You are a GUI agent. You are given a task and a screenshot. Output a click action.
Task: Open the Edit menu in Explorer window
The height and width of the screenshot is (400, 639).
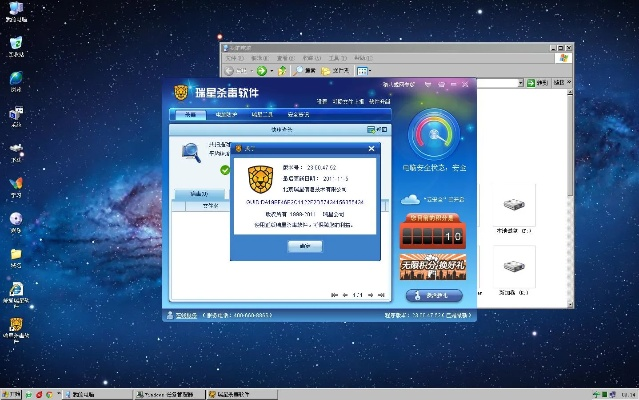(260, 58)
